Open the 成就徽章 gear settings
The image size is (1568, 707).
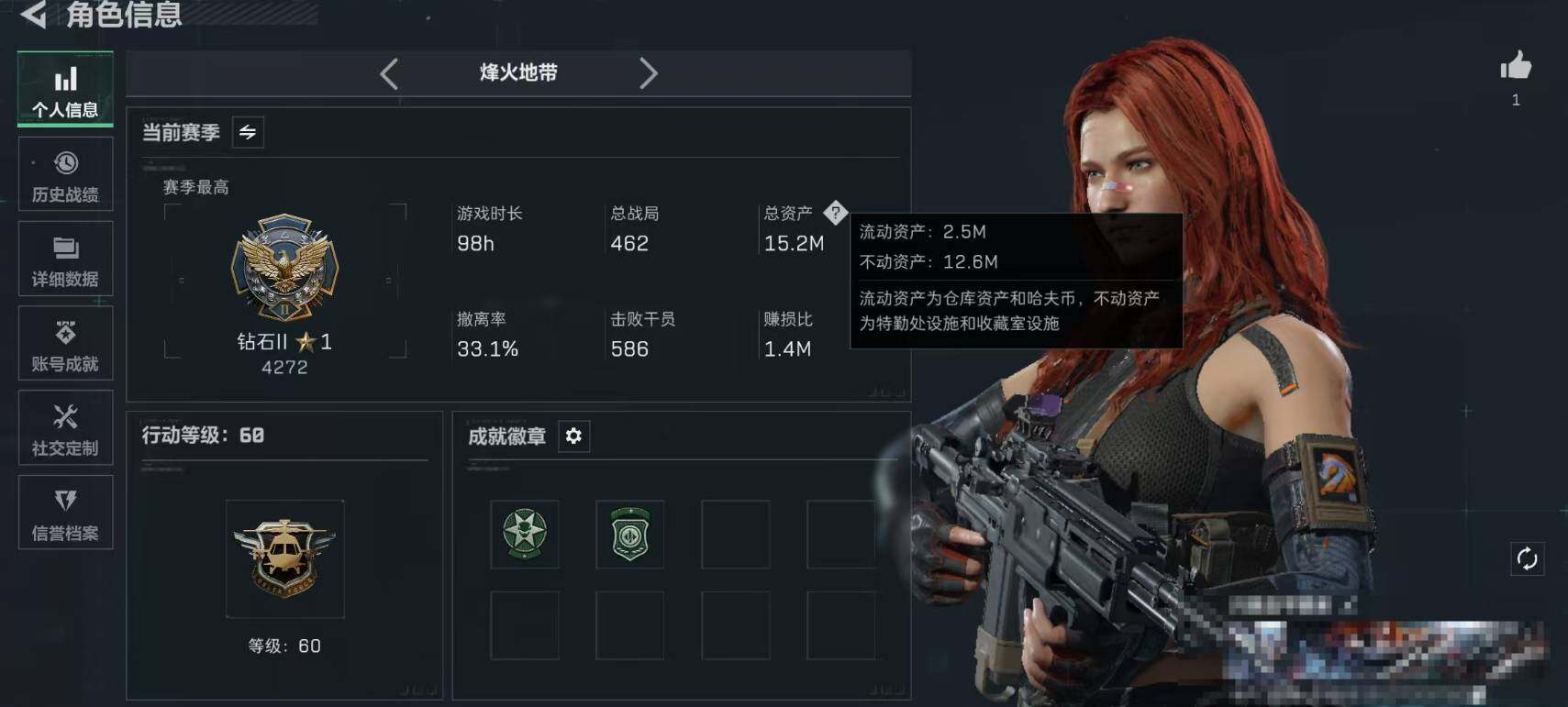pos(573,436)
